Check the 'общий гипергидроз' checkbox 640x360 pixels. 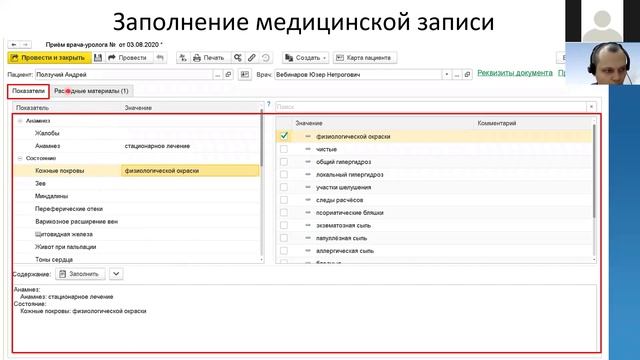click(x=284, y=162)
